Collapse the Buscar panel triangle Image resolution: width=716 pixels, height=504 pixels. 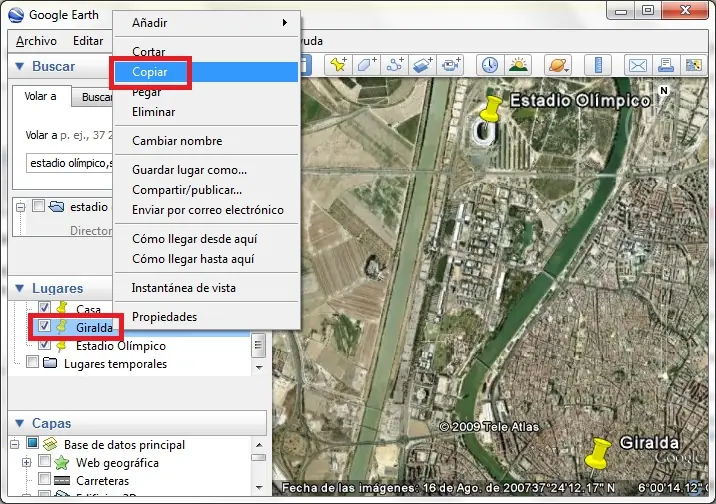click(19, 66)
